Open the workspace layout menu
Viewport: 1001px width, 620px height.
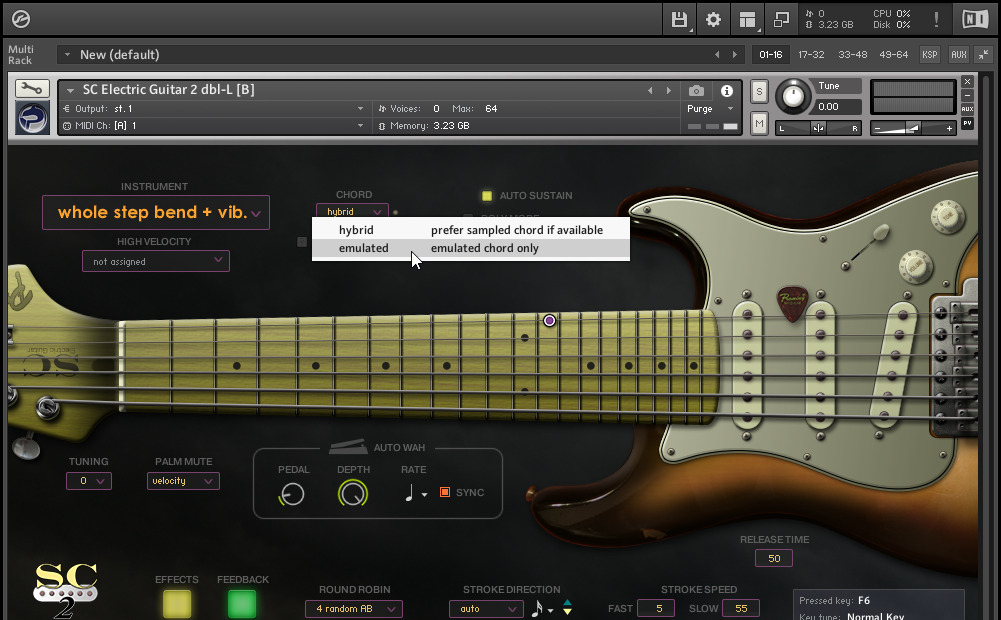pos(748,19)
